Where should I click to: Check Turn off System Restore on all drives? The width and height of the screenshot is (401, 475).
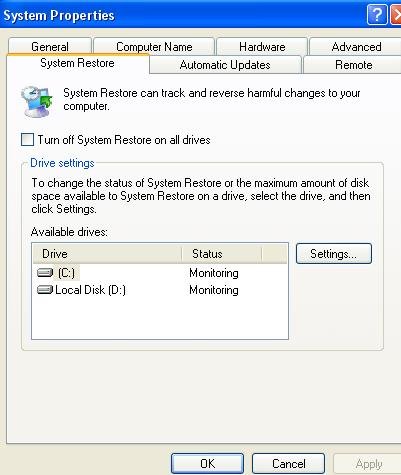coord(27,139)
